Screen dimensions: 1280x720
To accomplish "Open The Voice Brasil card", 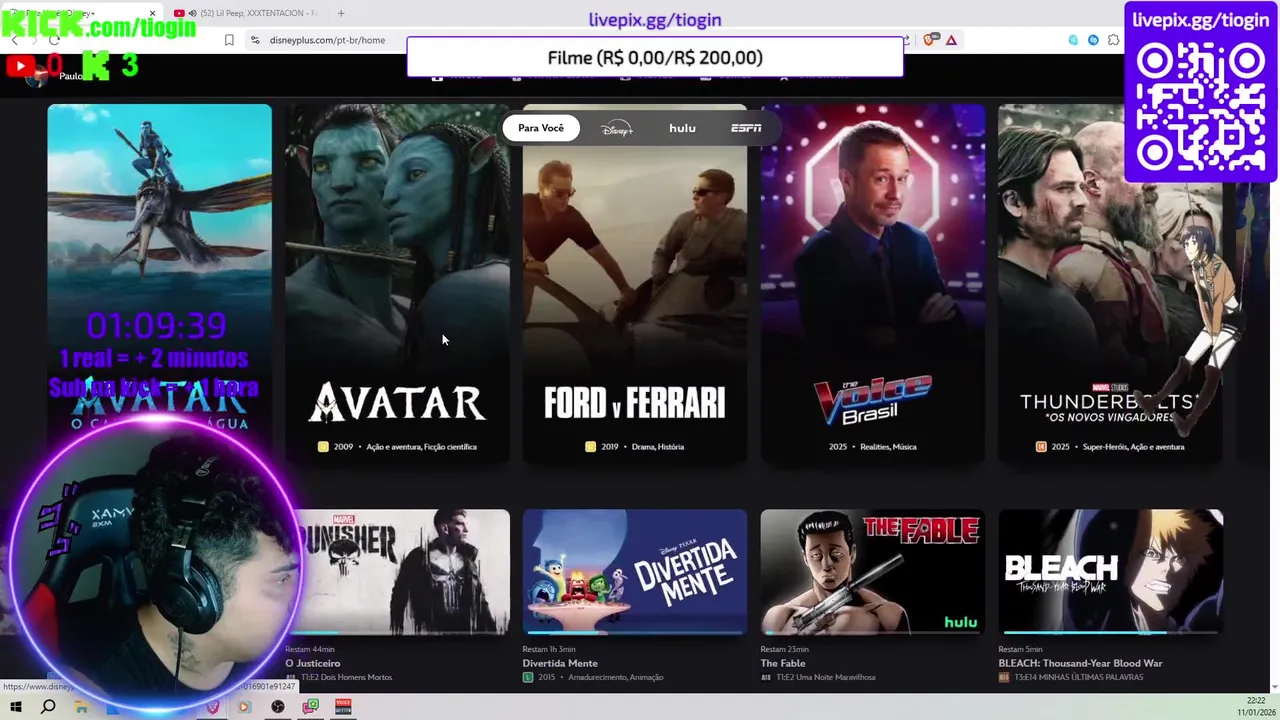I will [873, 283].
